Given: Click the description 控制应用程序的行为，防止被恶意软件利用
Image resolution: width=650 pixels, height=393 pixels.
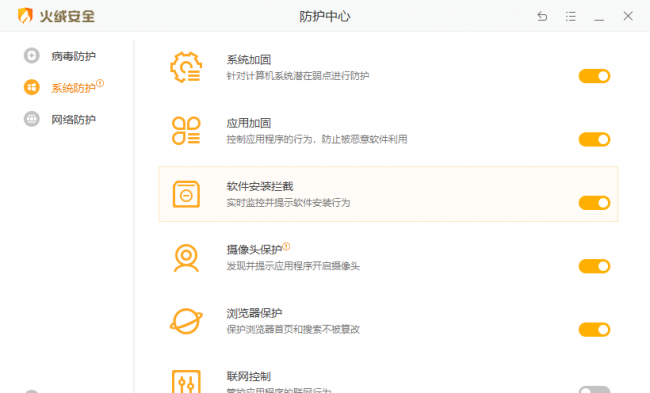Looking at the screenshot, I should [x=317, y=139].
